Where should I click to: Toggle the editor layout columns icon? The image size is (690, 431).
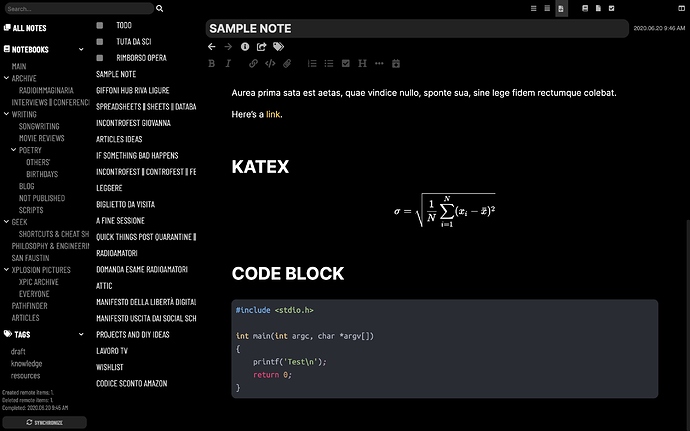682,8
